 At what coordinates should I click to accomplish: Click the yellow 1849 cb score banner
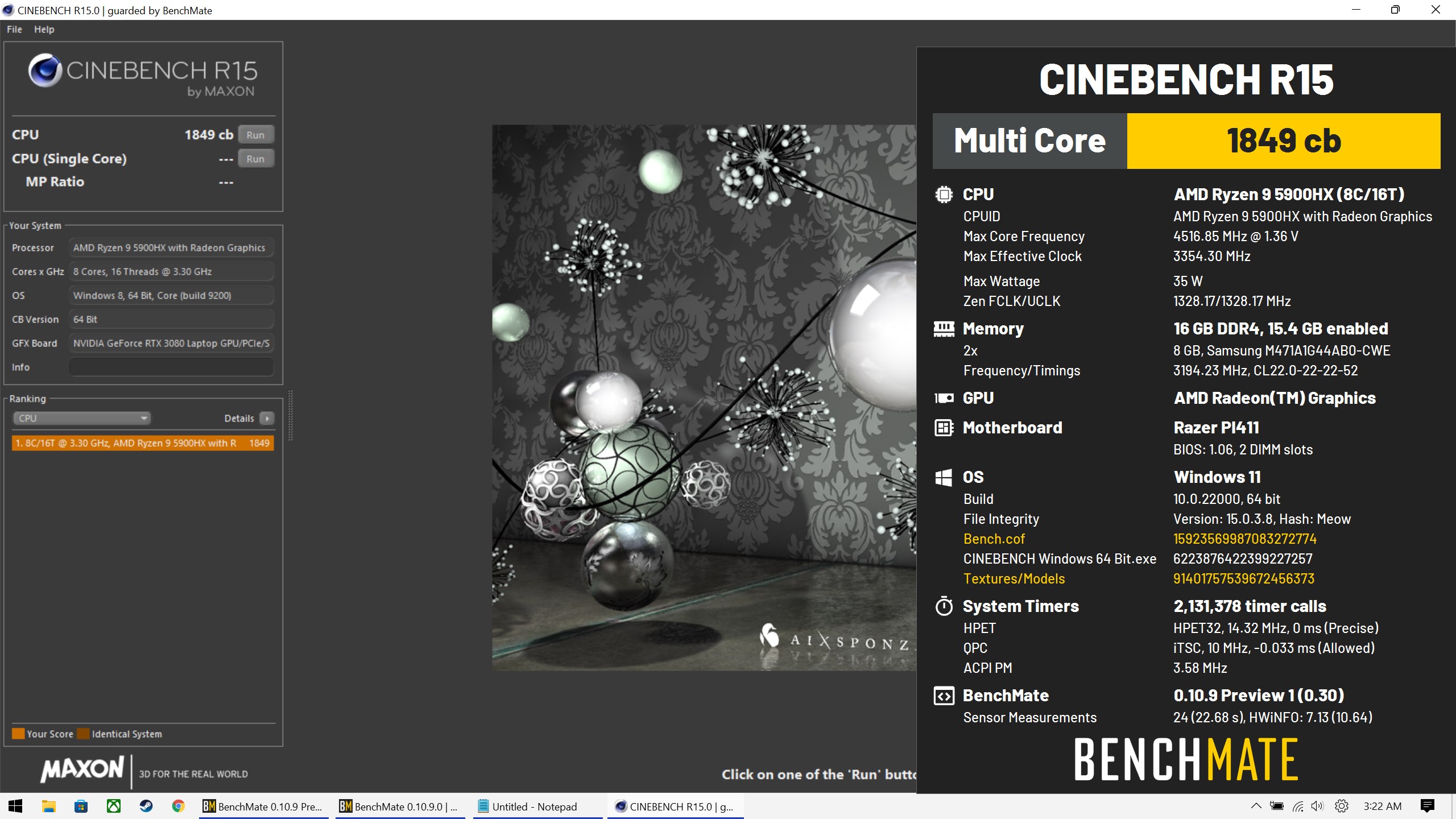tap(1284, 141)
